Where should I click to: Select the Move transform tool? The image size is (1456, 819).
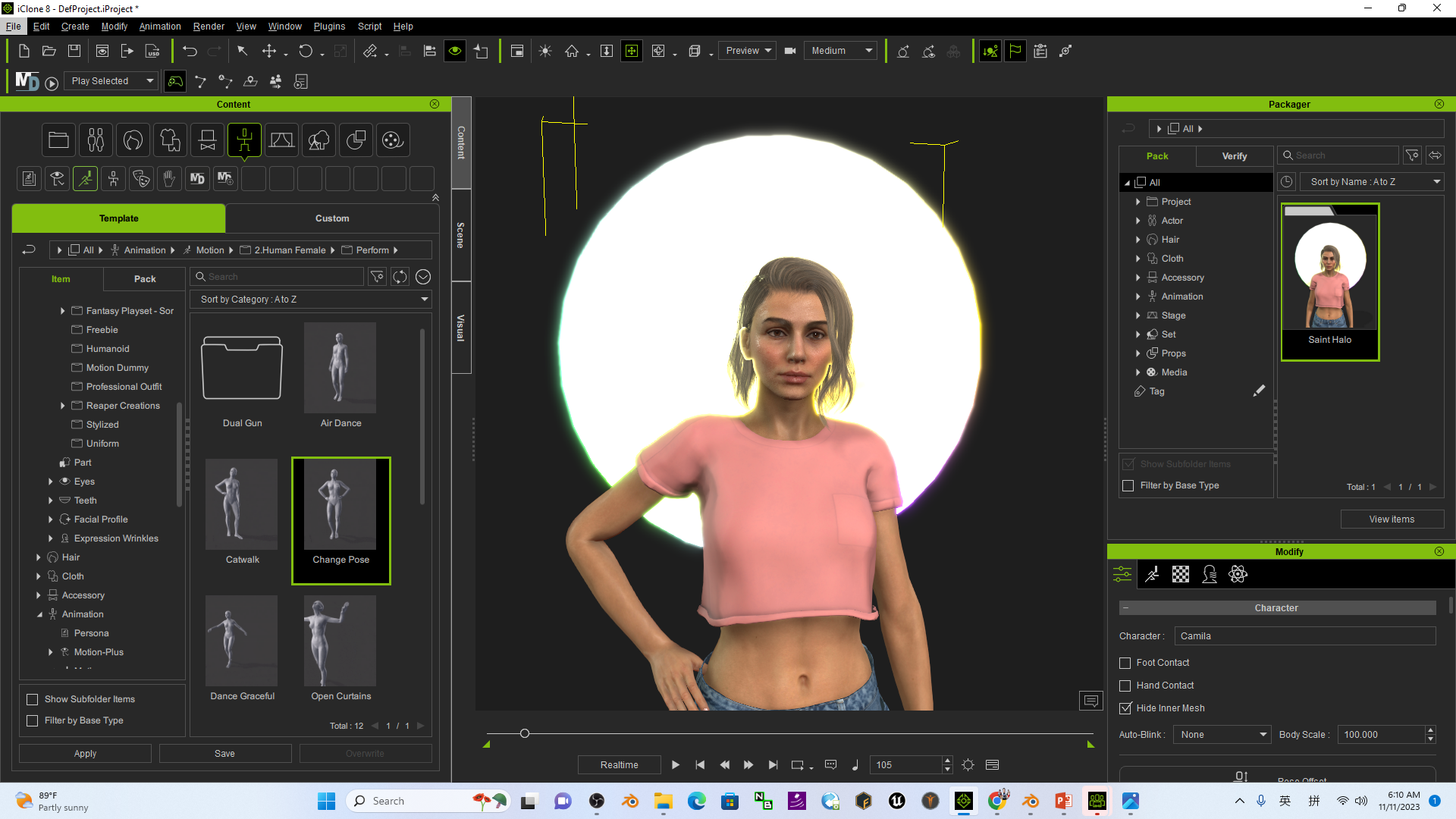269,52
